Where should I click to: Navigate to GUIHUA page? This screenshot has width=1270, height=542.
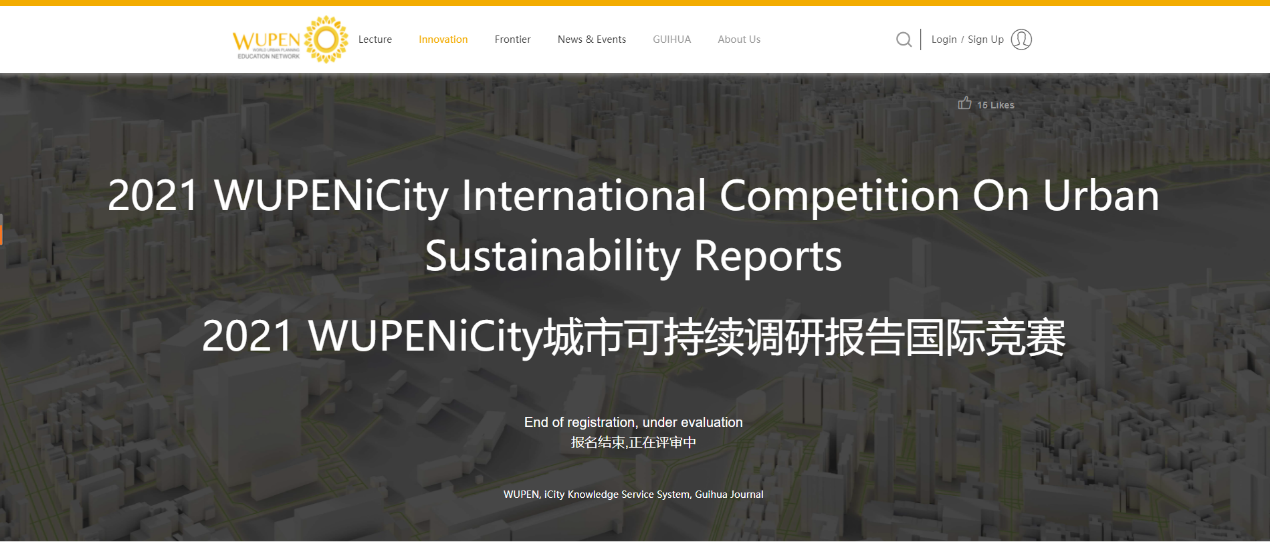[671, 40]
